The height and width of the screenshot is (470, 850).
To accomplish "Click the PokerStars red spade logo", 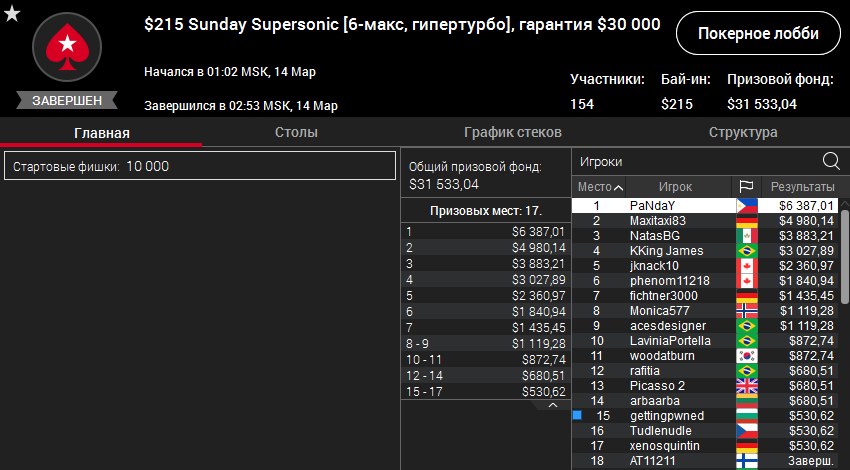I will coord(68,45).
